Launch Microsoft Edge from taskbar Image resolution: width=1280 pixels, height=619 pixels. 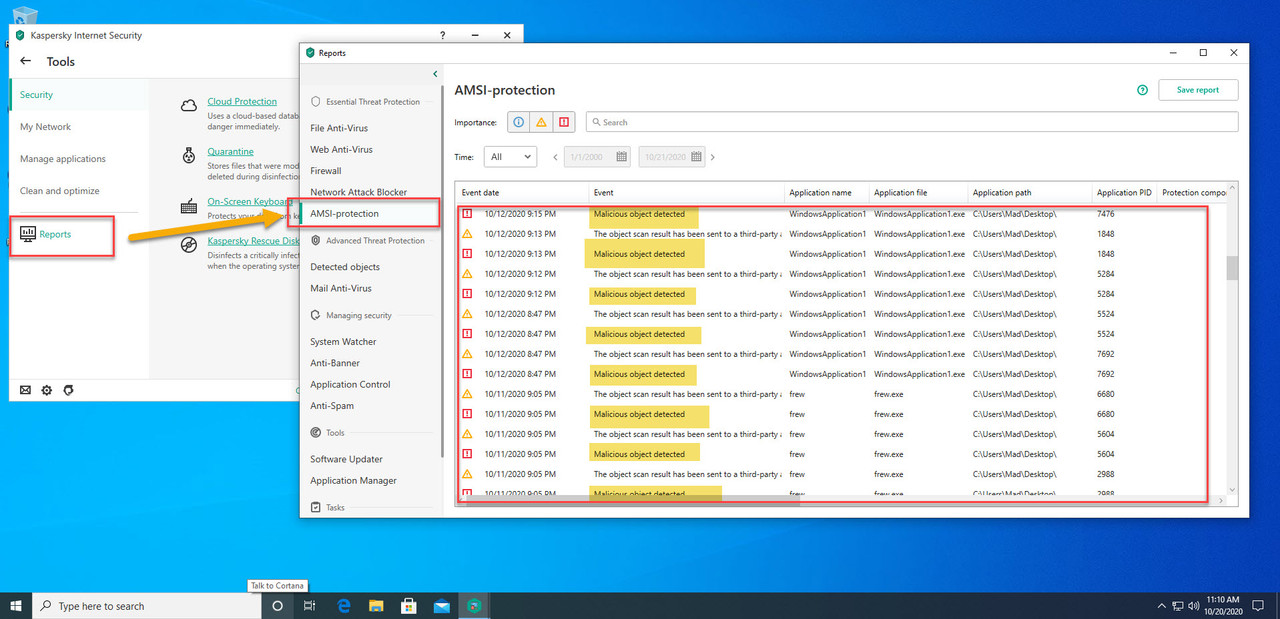[344, 606]
